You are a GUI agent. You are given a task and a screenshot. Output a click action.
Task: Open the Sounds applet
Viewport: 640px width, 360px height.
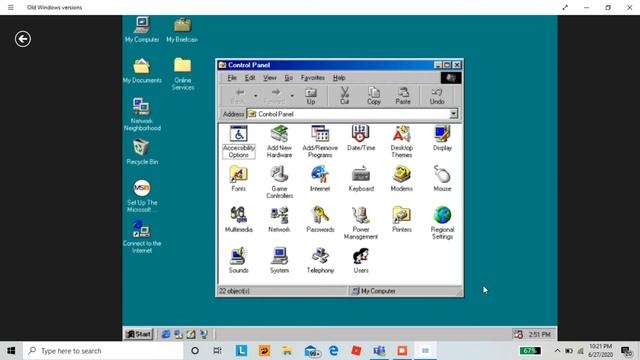(x=239, y=260)
